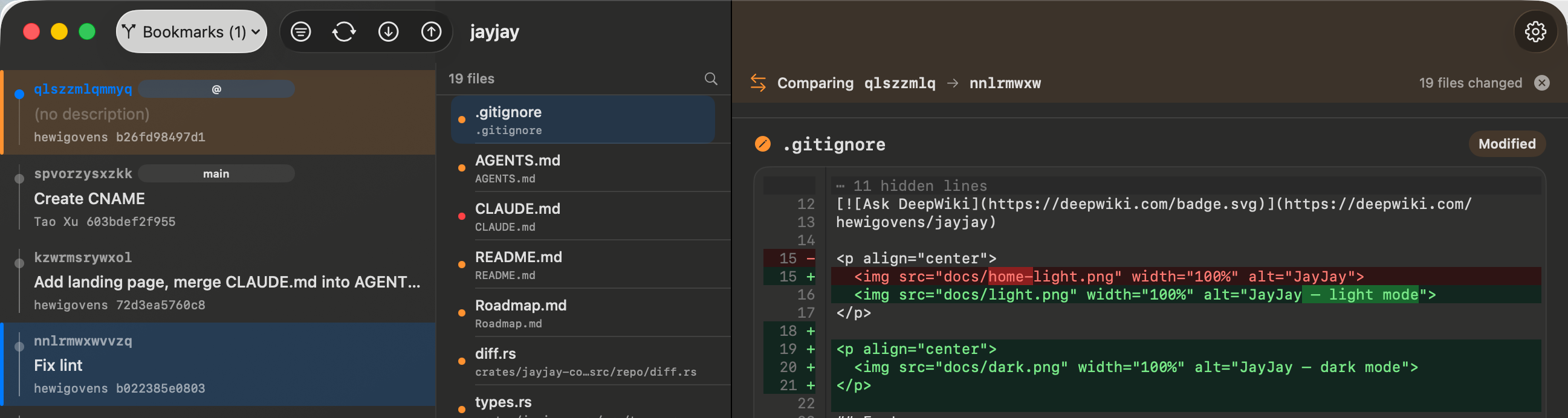Click the orange compare swap arrows icon
This screenshot has height=418, width=1568.
coord(758,83)
